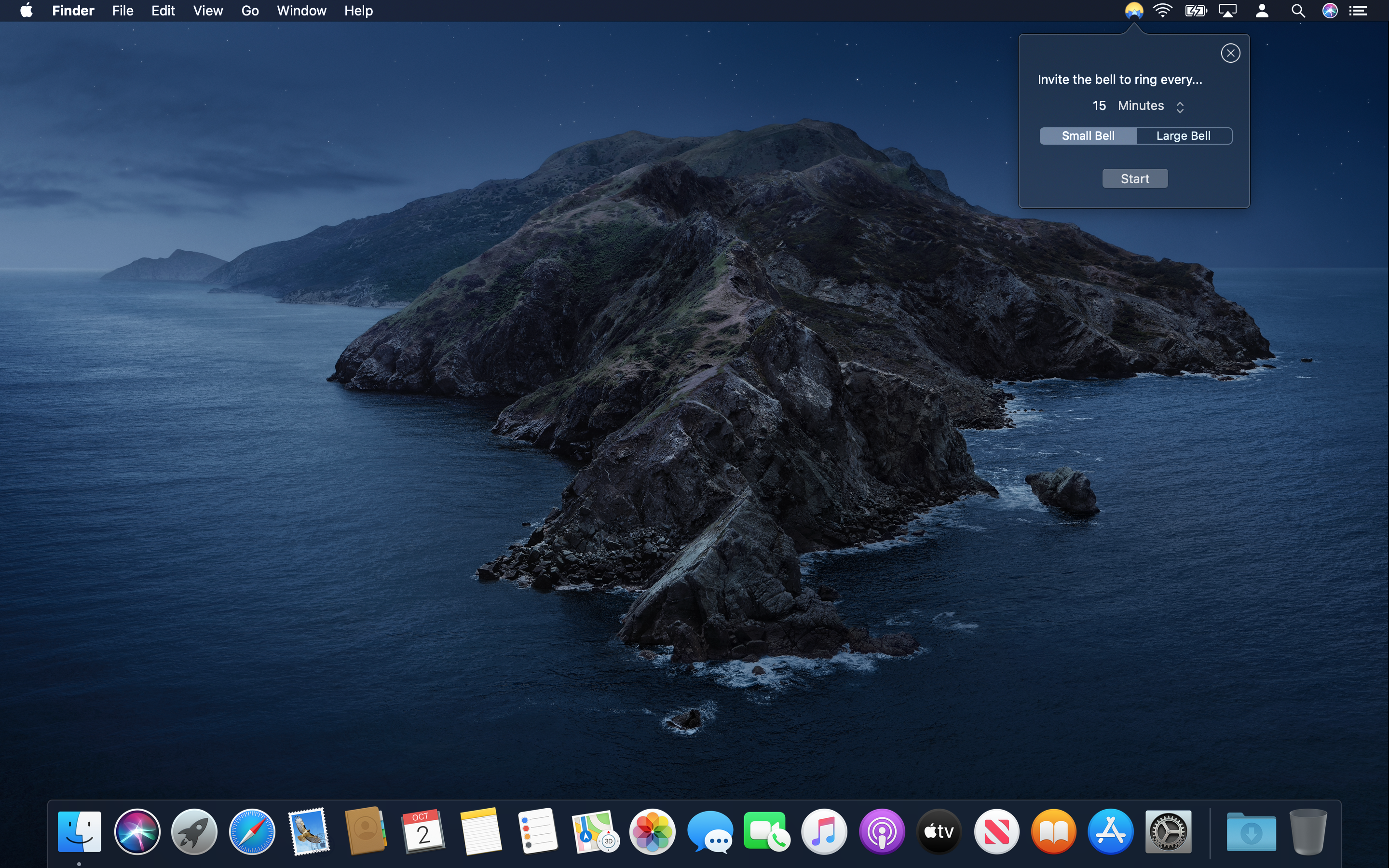Open Launchpad from the Dock
This screenshot has height=868, width=1389.
coord(194,831)
